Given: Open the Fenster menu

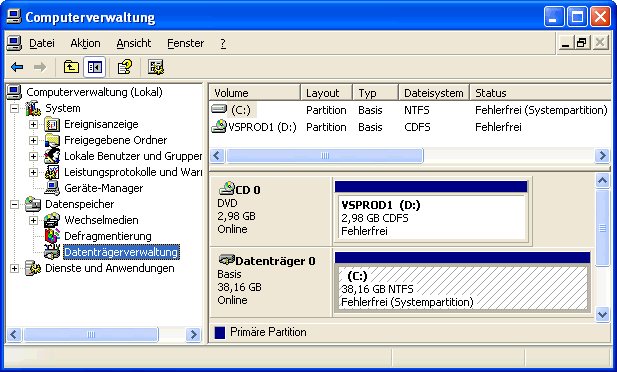Looking at the screenshot, I should [186, 43].
